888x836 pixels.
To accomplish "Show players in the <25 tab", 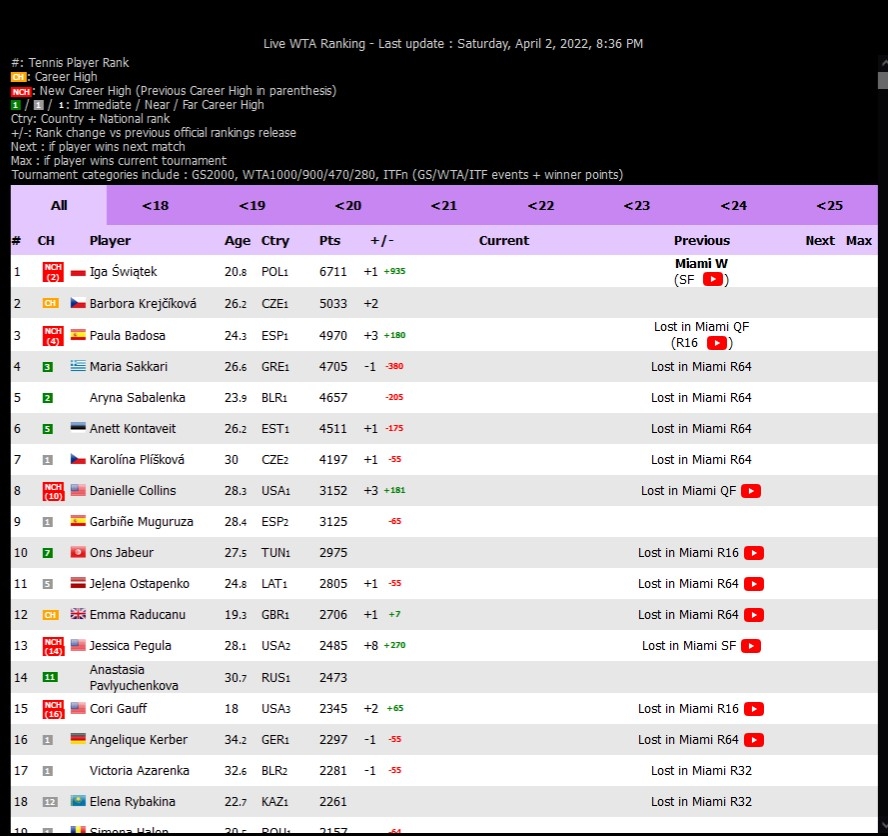I will pyautogui.click(x=829, y=206).
